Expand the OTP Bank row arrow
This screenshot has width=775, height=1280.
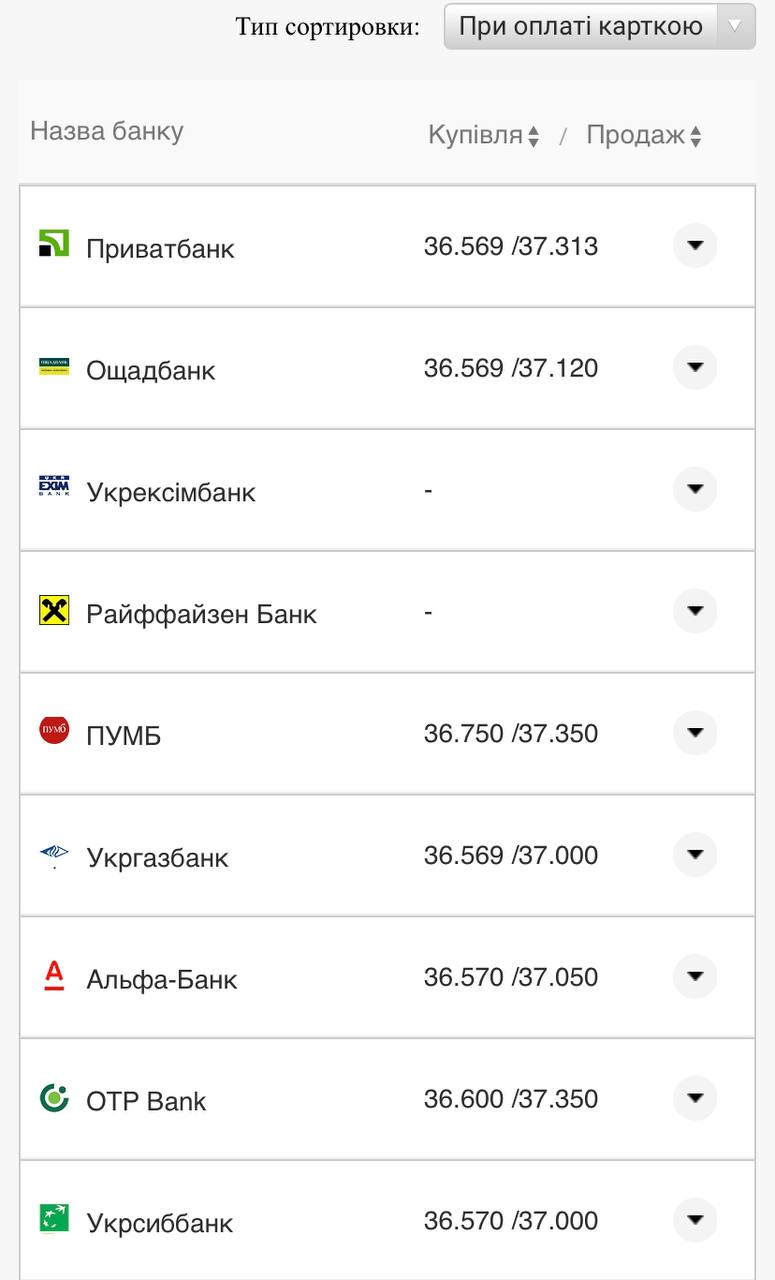click(x=695, y=1098)
